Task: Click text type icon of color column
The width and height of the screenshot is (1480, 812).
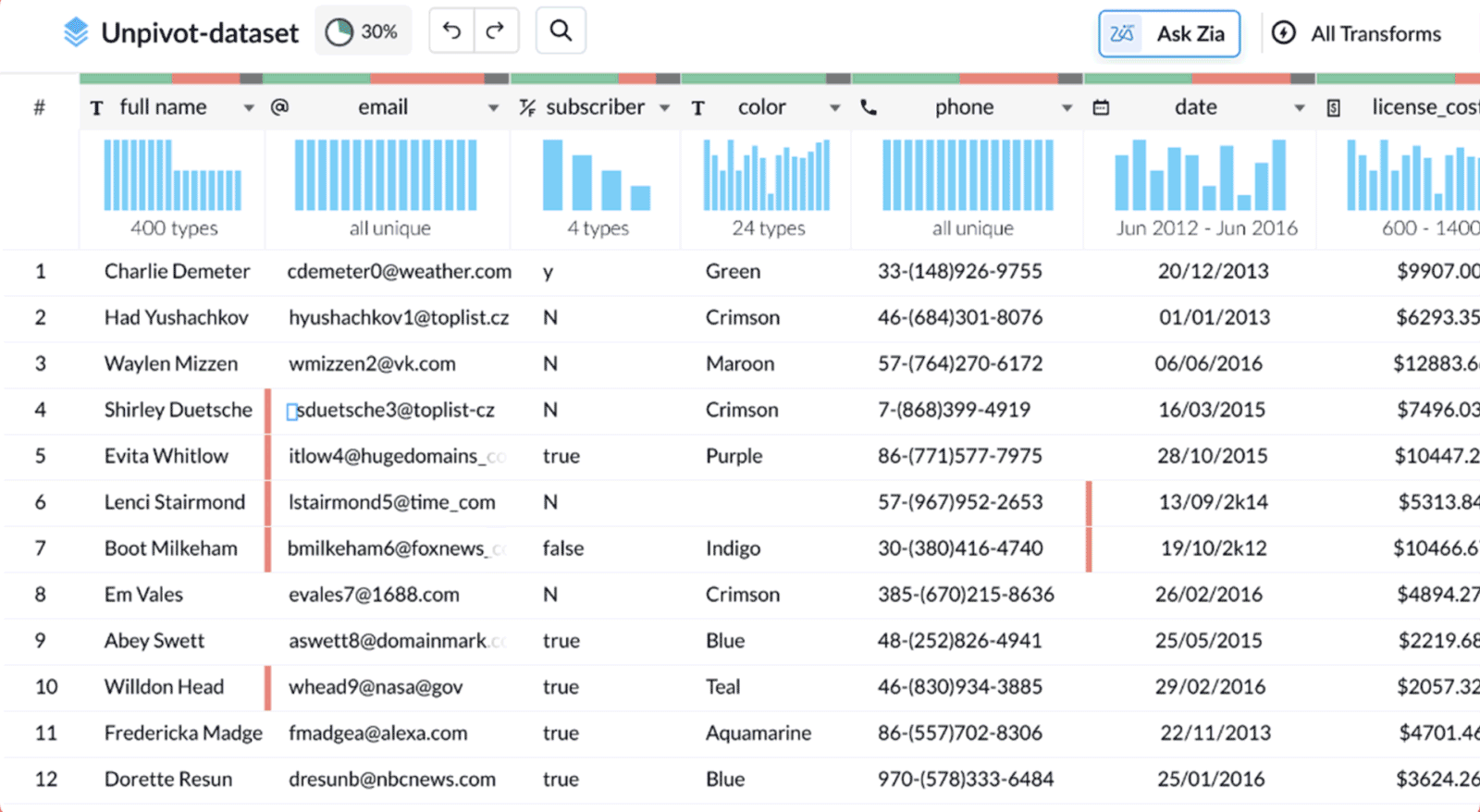Action: pyautogui.click(x=698, y=108)
